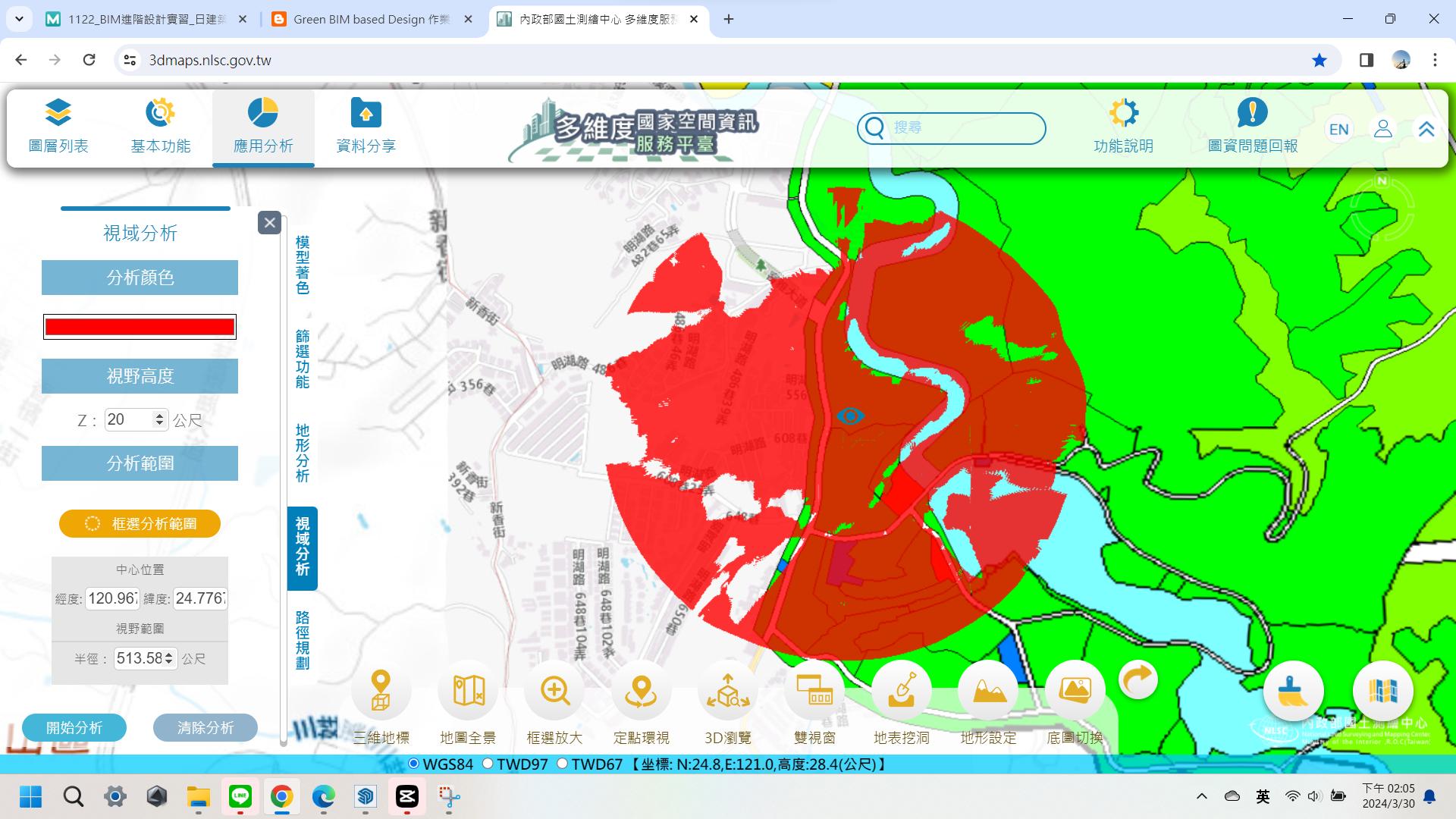Collapse the top toolbar with double chevron

click(x=1426, y=129)
